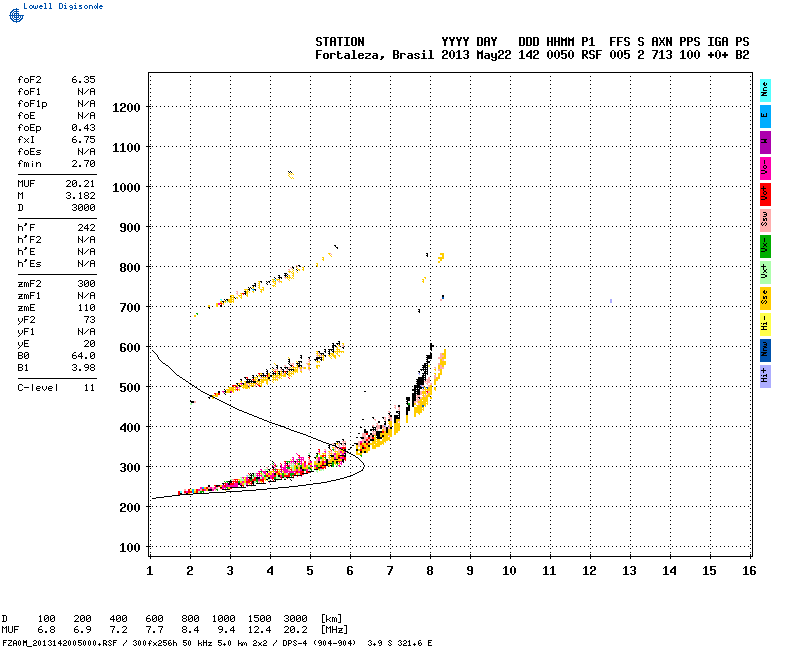Image resolution: width=800 pixels, height=650 pixels.
Task: Click the h'F value 242
Action: (x=86, y=228)
